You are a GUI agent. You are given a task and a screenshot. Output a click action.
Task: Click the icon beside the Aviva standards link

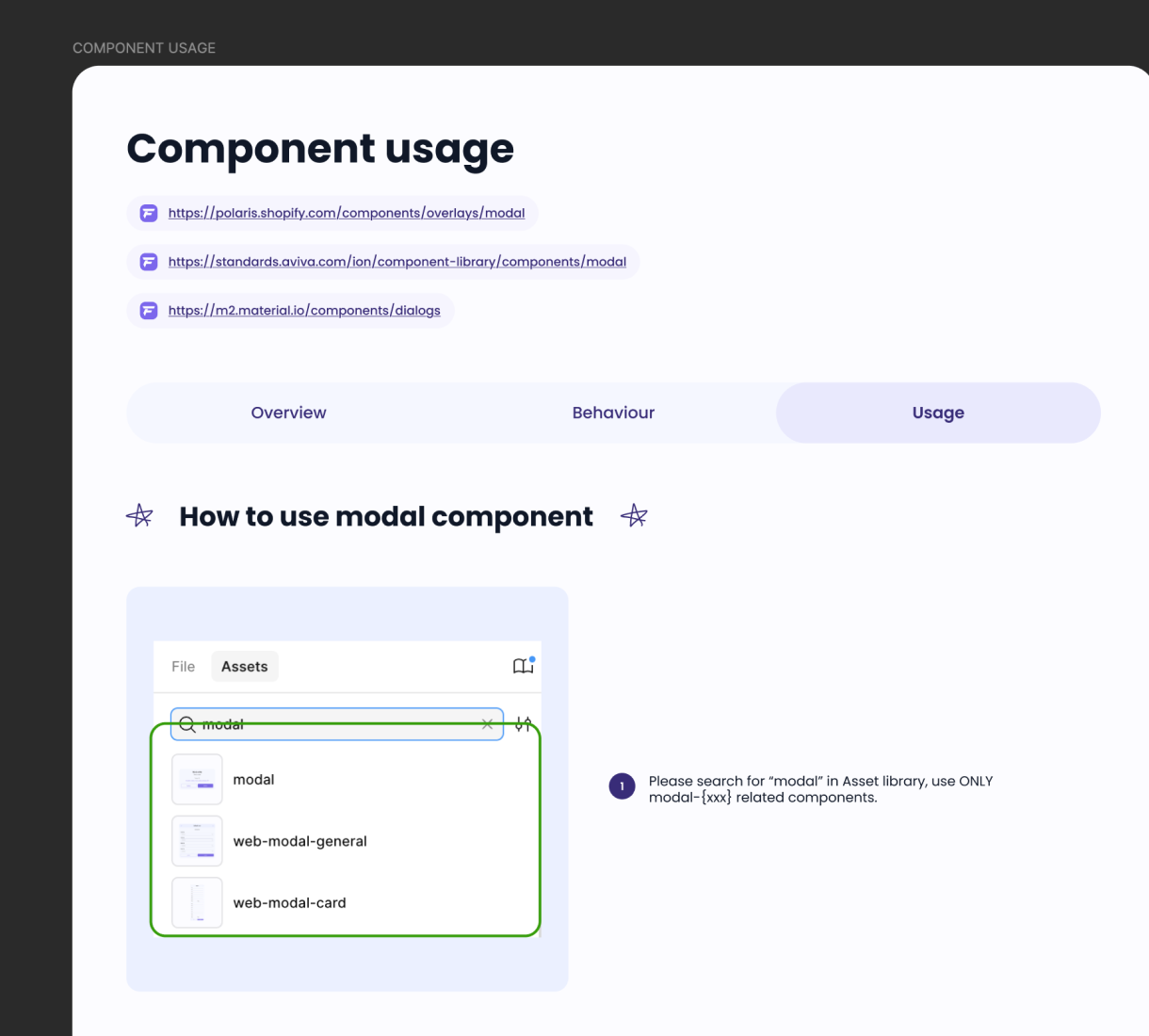[x=149, y=262]
